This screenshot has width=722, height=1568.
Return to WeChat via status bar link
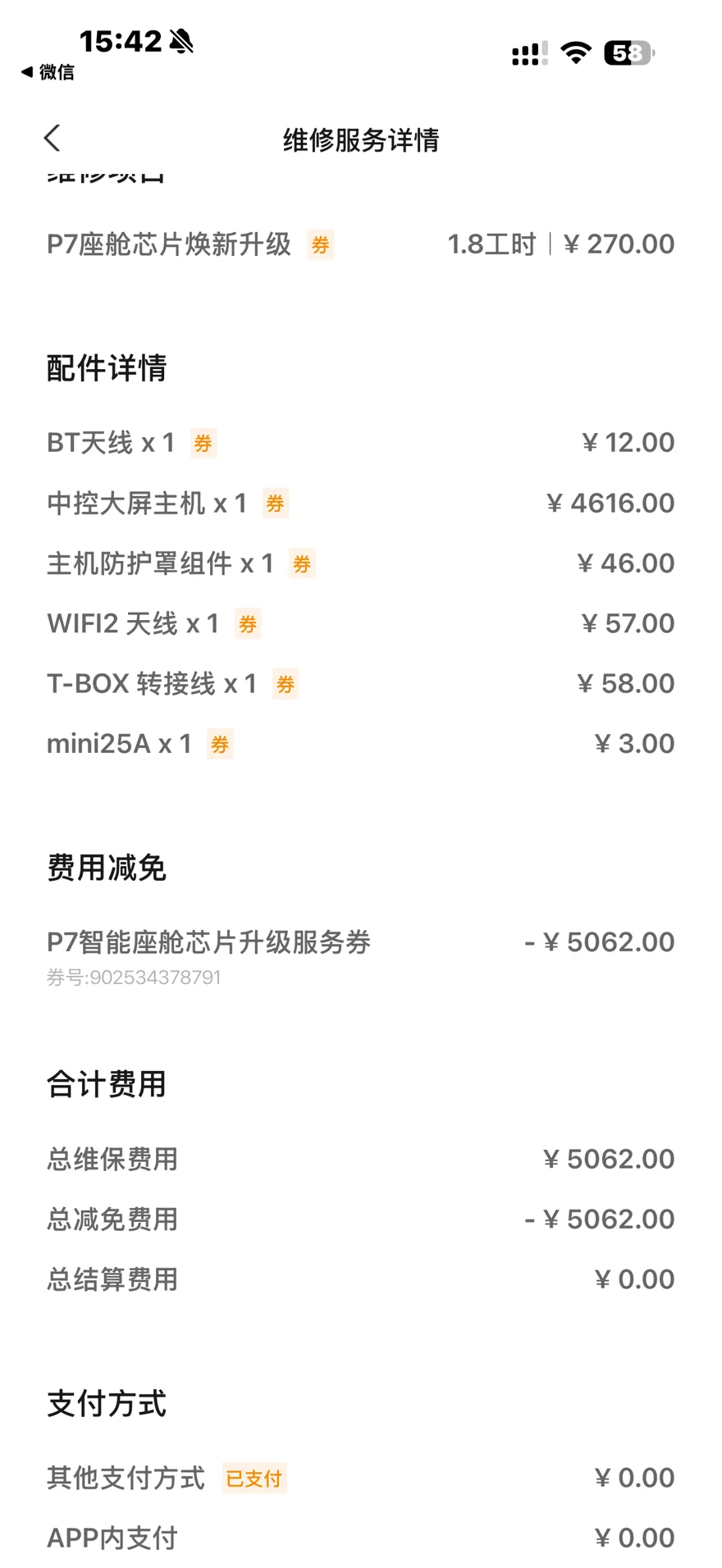[48, 72]
